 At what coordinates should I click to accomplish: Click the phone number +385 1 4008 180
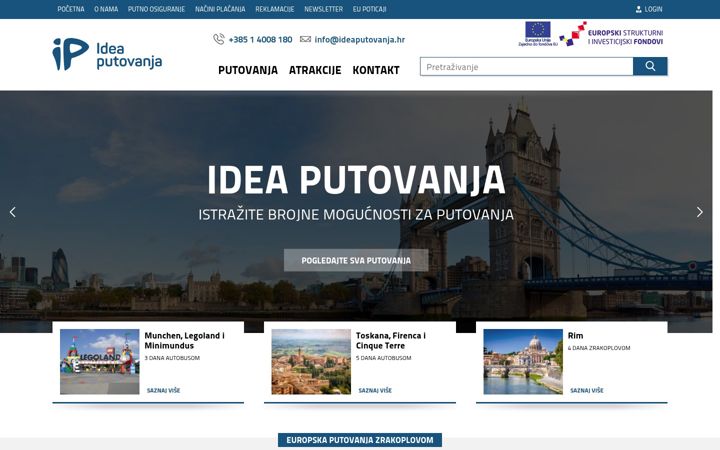(x=260, y=39)
